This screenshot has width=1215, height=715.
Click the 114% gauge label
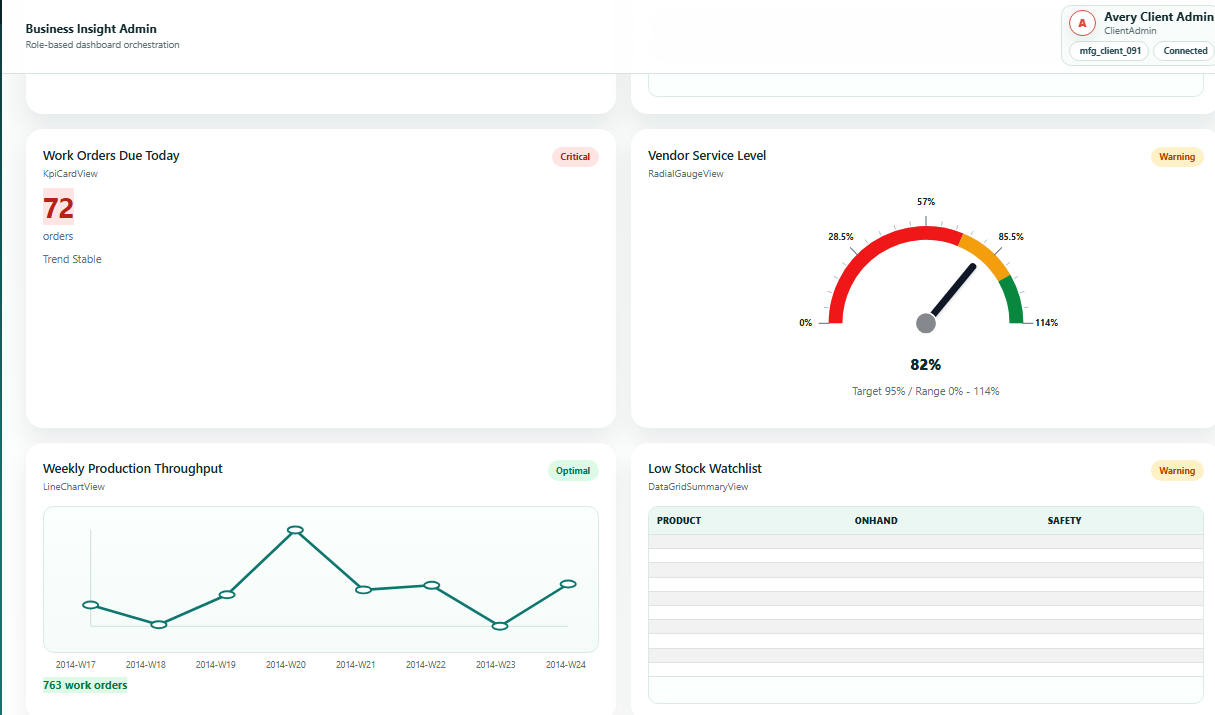tap(1047, 323)
